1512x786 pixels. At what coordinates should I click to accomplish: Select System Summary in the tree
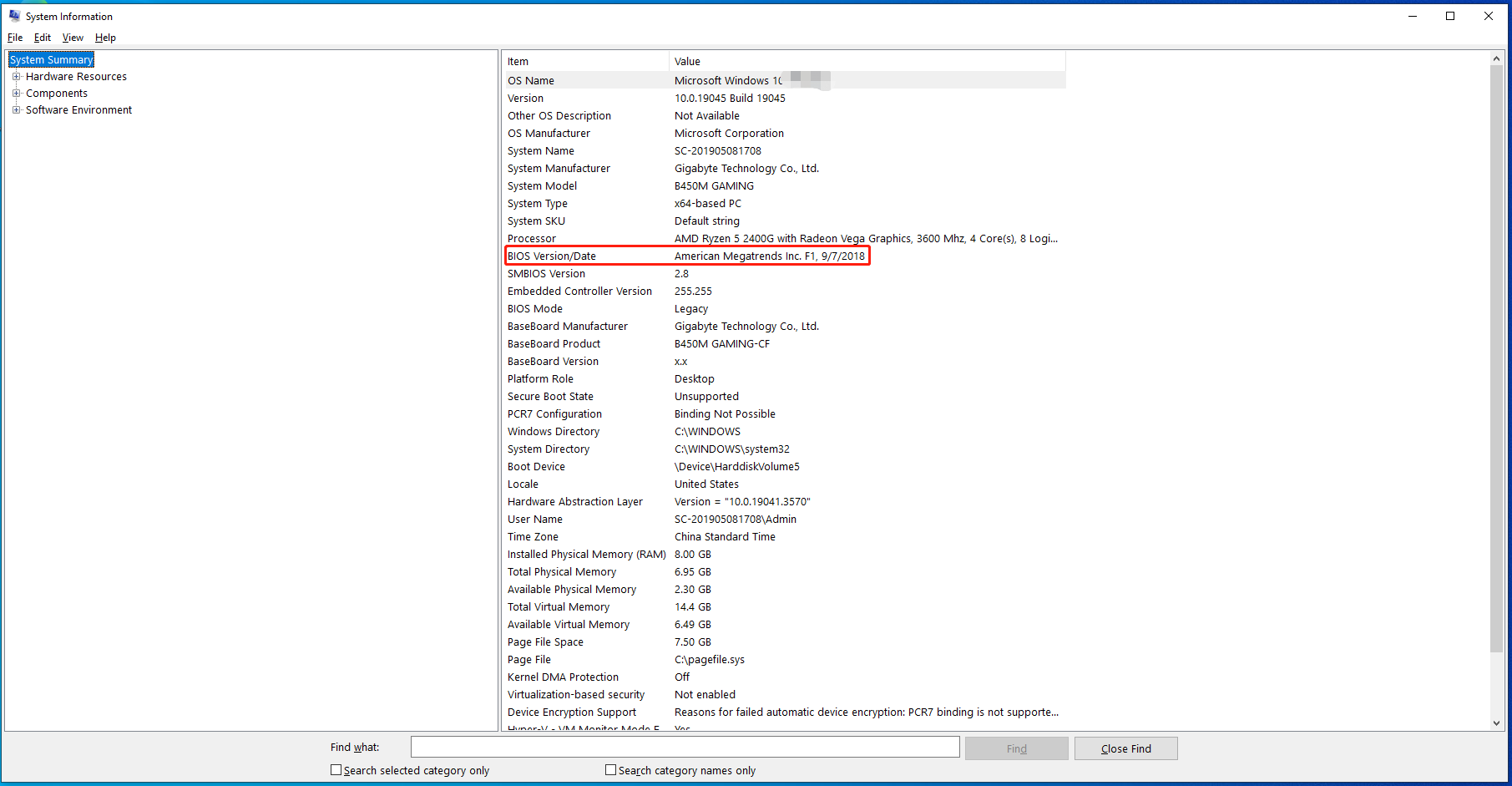click(x=51, y=59)
